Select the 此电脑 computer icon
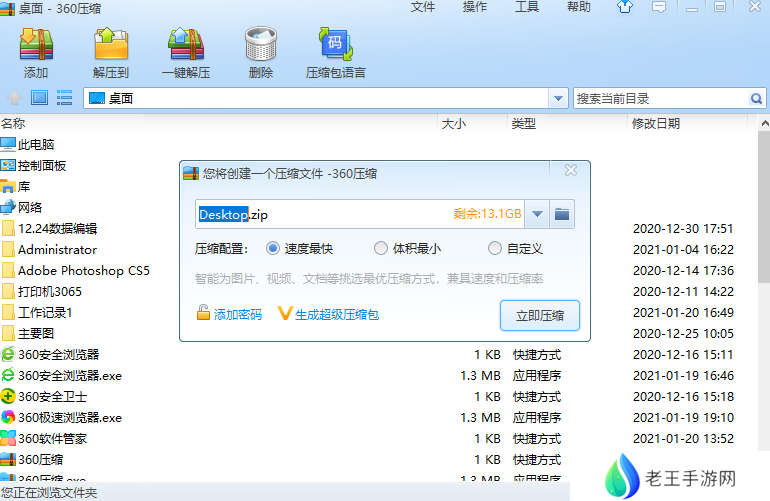 [x=8, y=144]
